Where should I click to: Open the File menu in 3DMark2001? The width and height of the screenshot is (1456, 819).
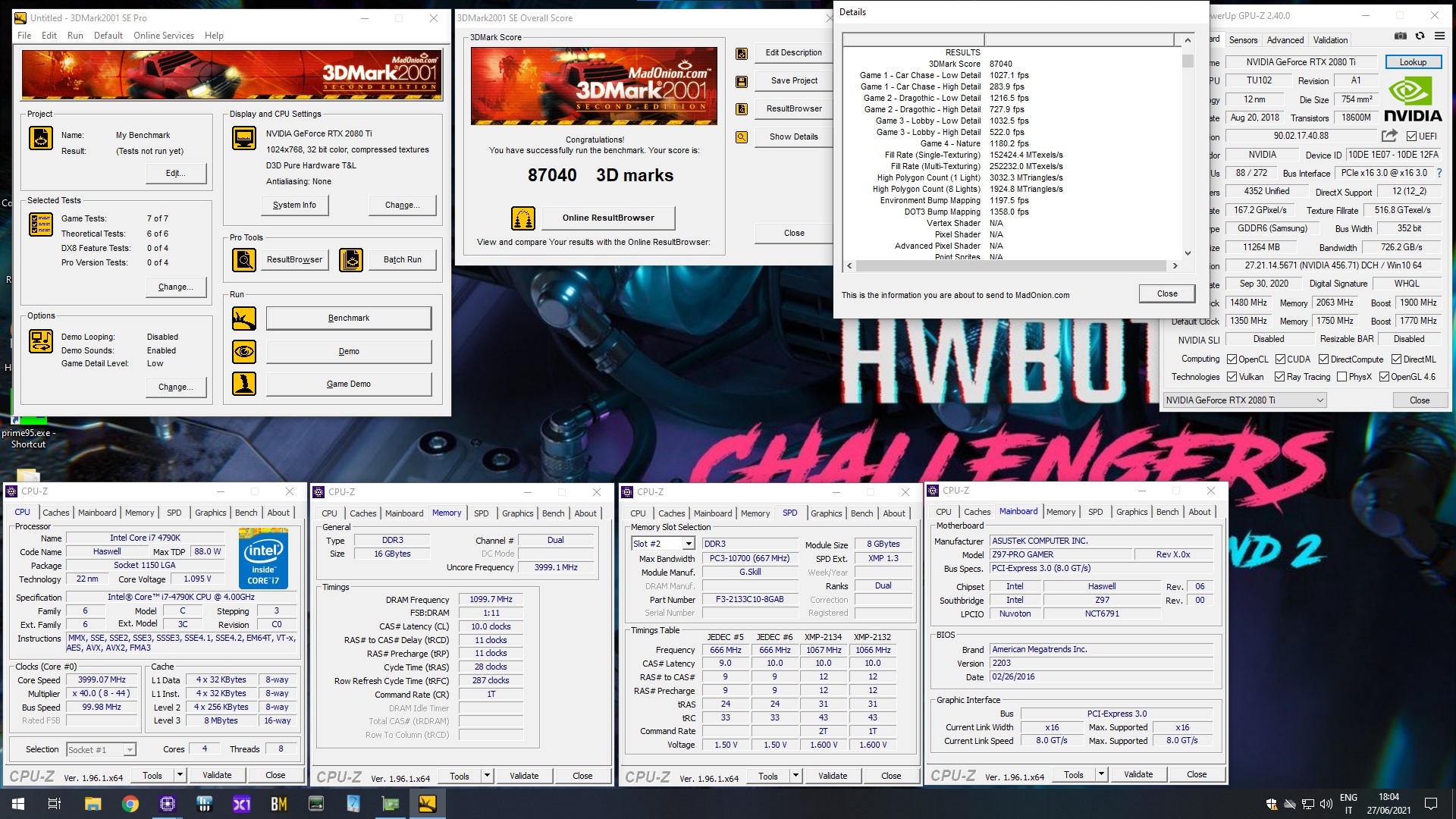pyautogui.click(x=24, y=36)
